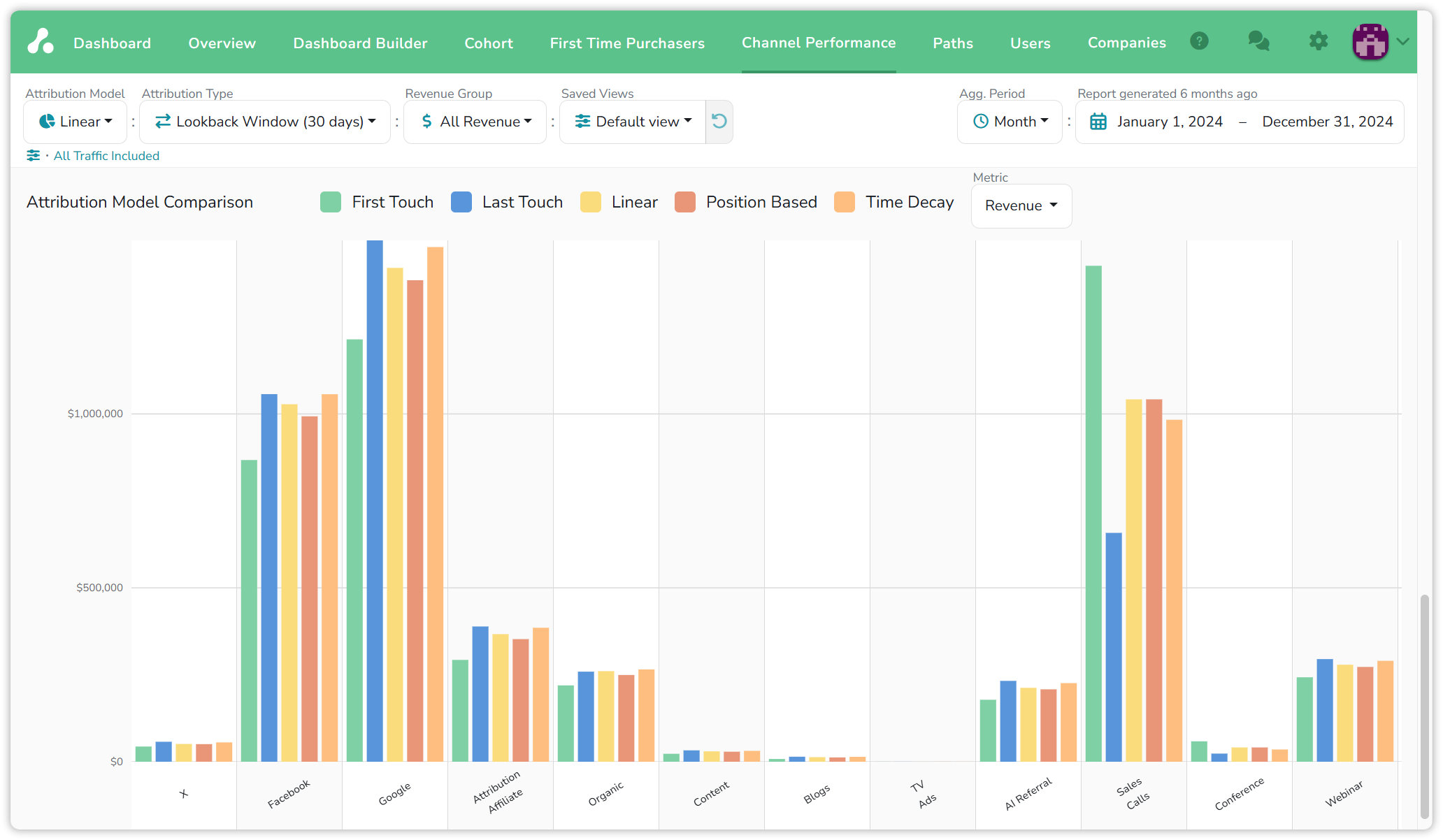Open the settings gear icon

click(1319, 41)
